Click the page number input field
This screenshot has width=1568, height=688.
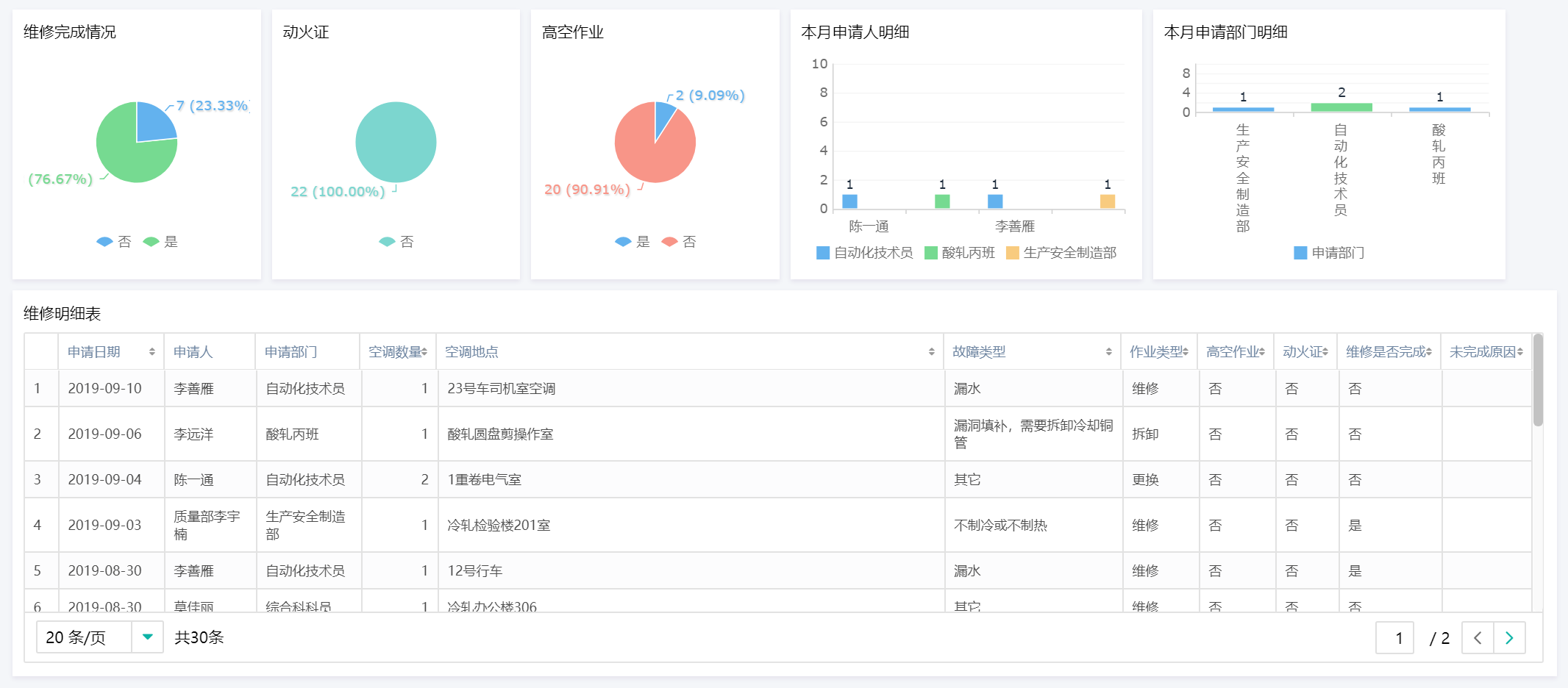click(1394, 638)
